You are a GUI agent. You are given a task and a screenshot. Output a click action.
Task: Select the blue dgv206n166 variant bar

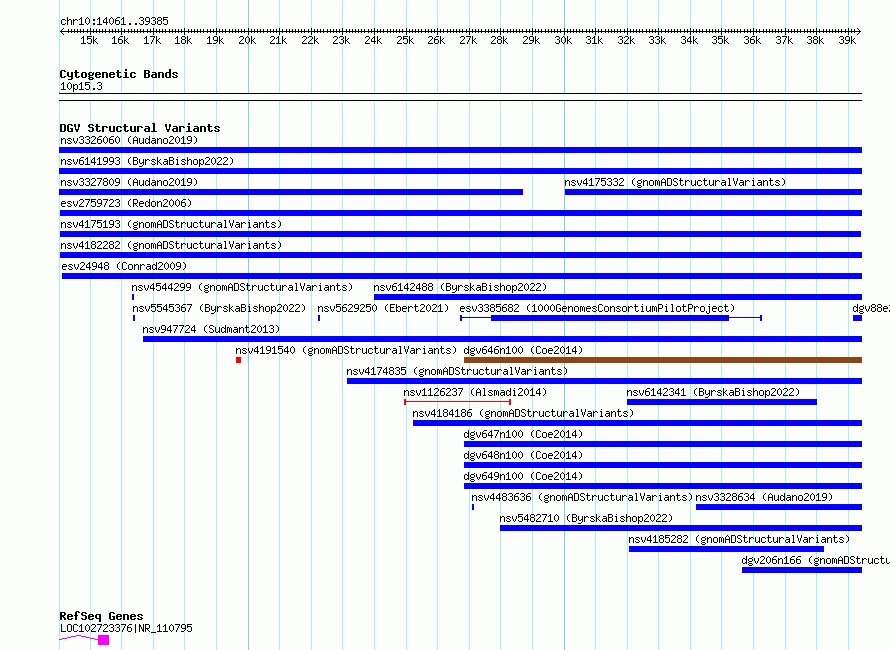802,570
